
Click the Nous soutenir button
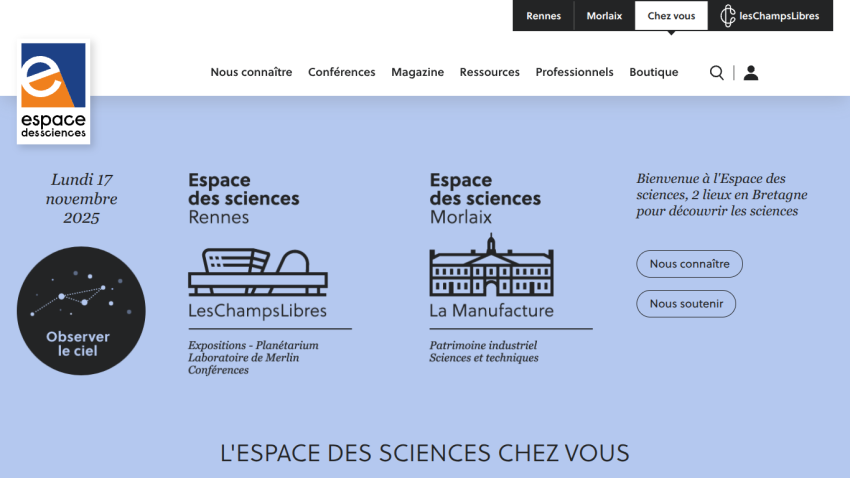click(x=686, y=304)
